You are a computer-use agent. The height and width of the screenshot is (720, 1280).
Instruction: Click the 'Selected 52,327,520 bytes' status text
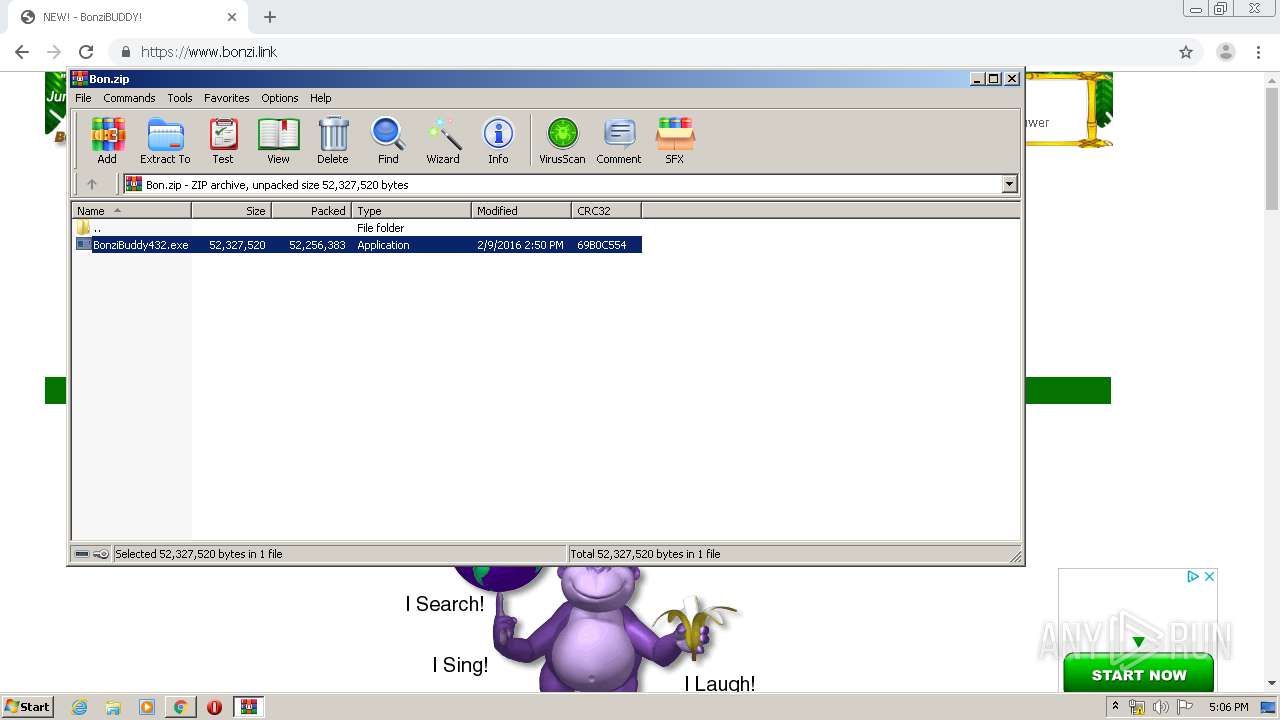(199, 554)
